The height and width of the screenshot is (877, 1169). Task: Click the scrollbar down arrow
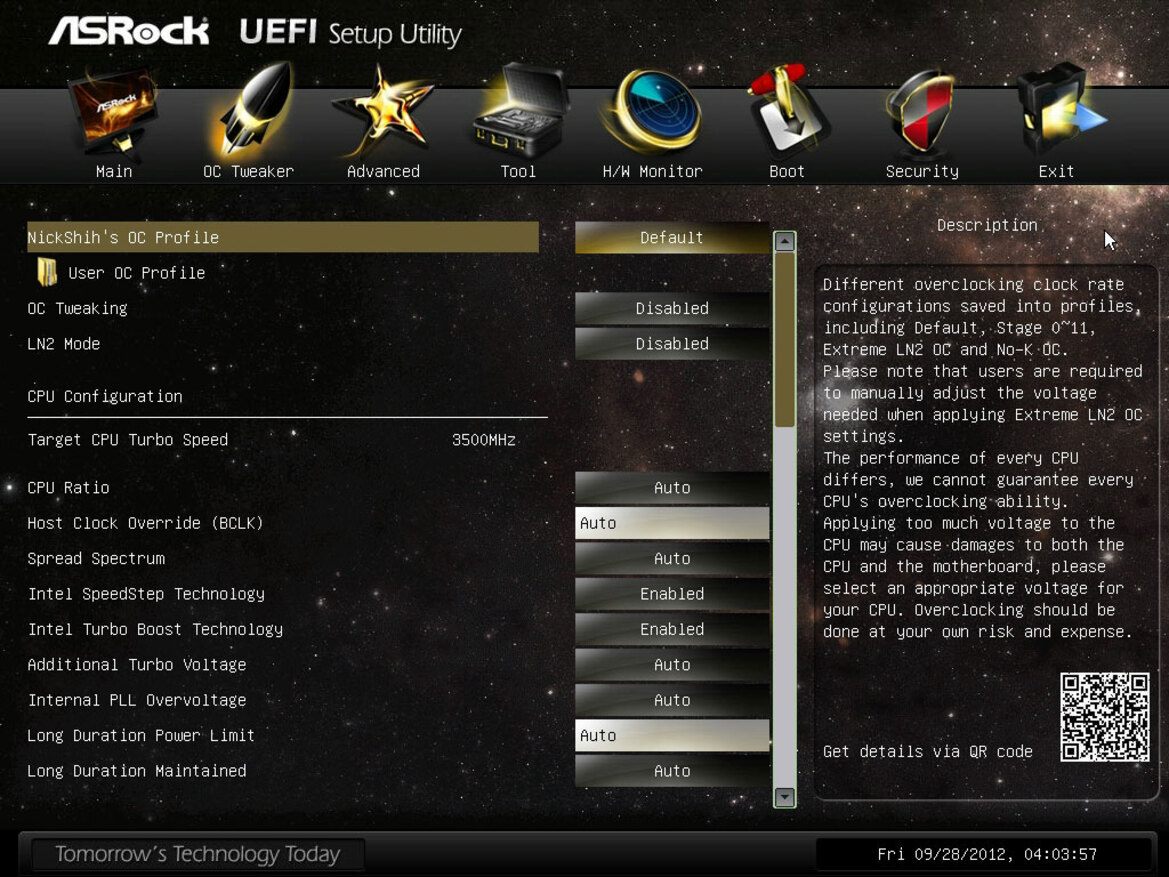784,796
